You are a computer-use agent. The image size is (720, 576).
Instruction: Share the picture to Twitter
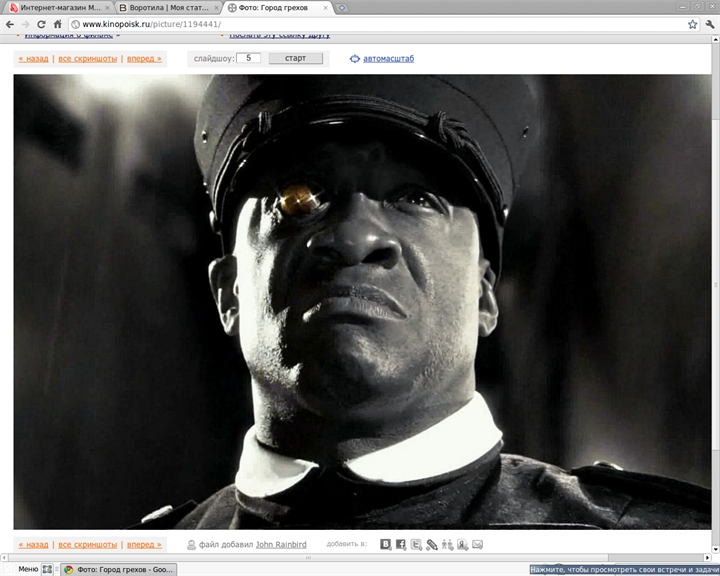[x=416, y=544]
